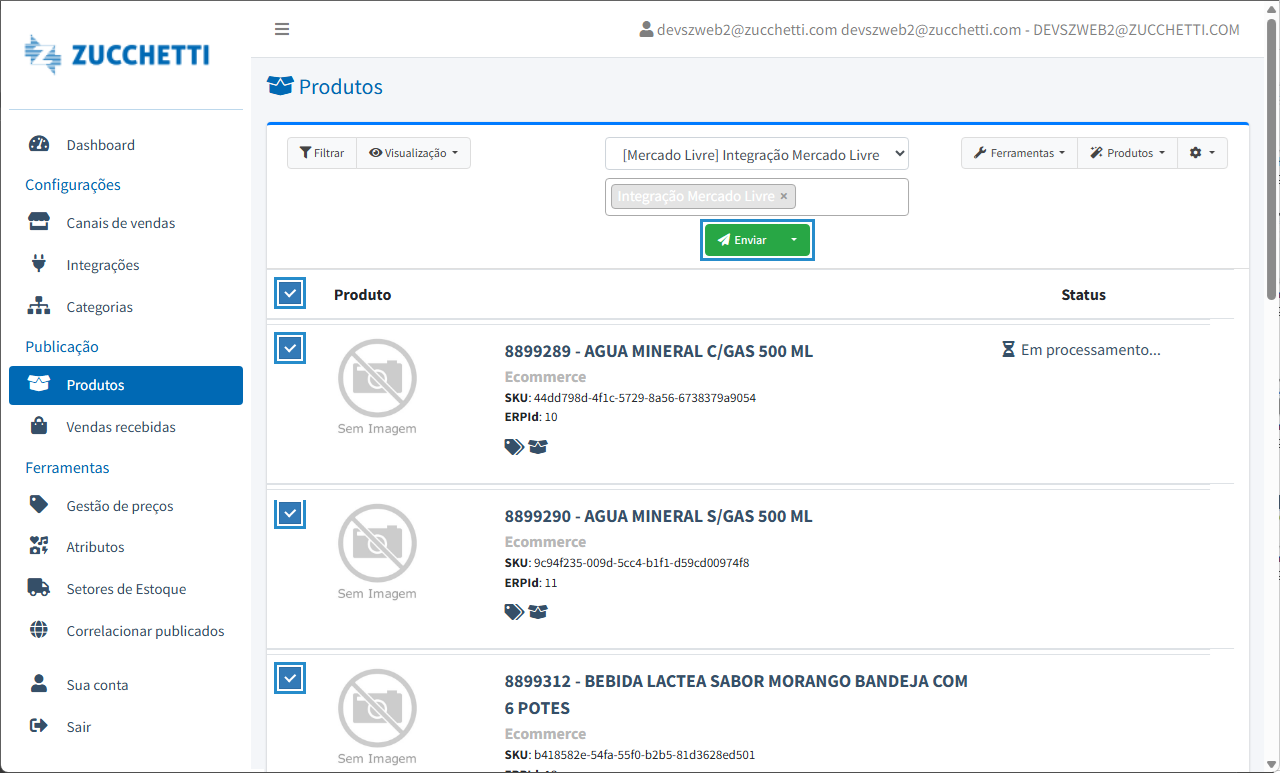This screenshot has width=1280, height=773.
Task: Click the price tag icon under AGUA MINERAL C/GAS
Action: [514, 447]
